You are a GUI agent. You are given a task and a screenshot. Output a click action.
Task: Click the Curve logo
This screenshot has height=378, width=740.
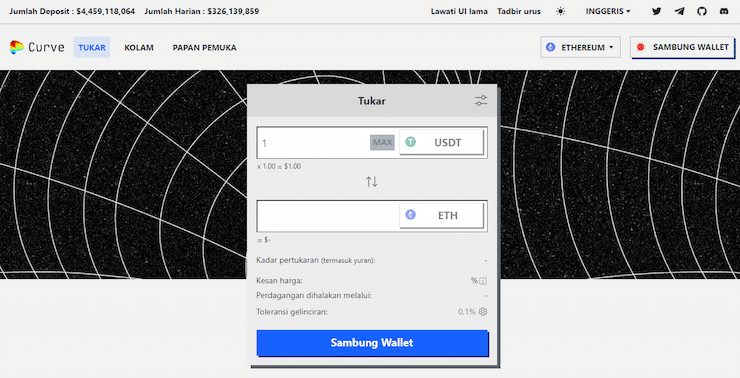point(37,47)
